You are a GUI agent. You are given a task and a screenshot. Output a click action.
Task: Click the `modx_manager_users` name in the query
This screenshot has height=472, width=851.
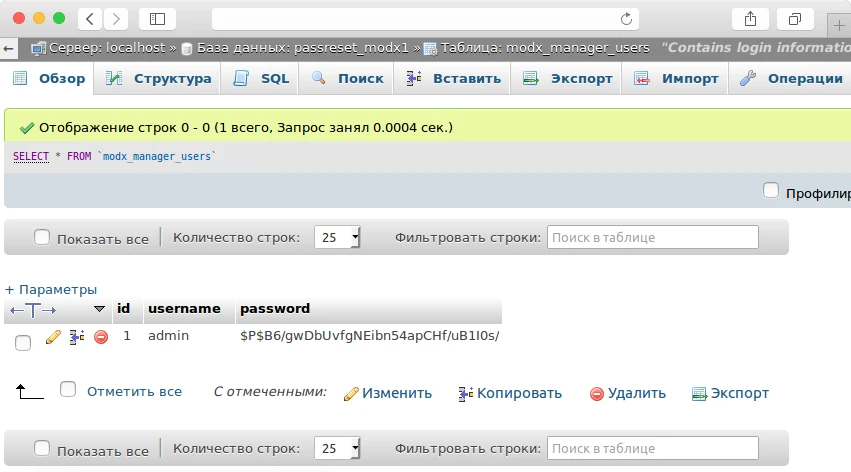tap(157, 156)
